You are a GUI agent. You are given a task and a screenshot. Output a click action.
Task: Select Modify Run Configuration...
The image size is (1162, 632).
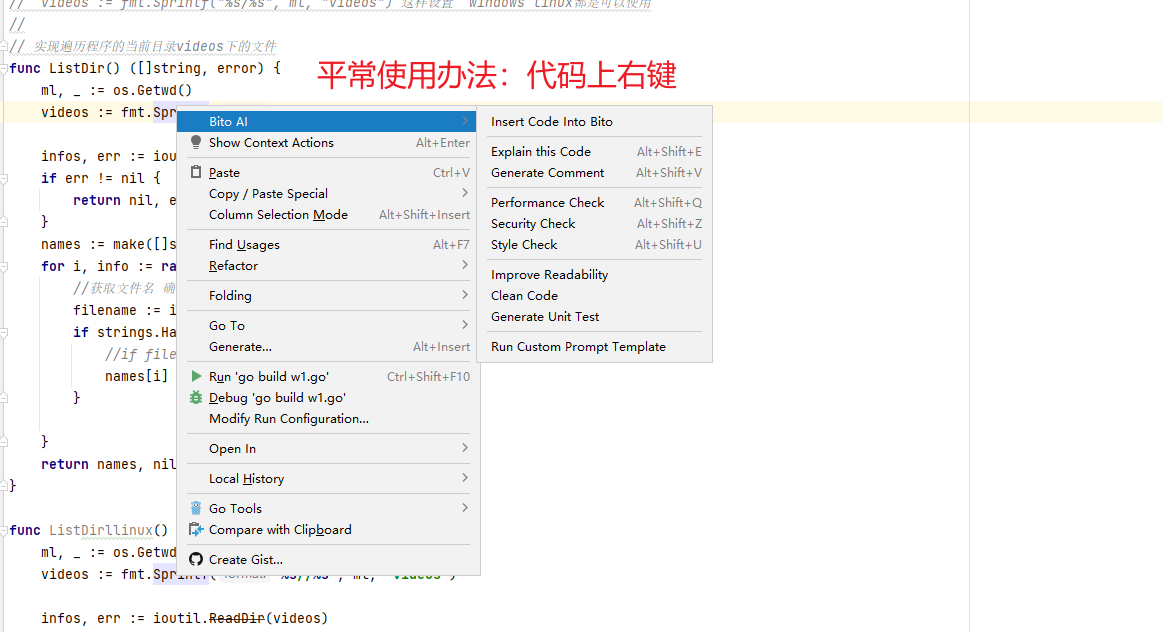click(x=327, y=419)
